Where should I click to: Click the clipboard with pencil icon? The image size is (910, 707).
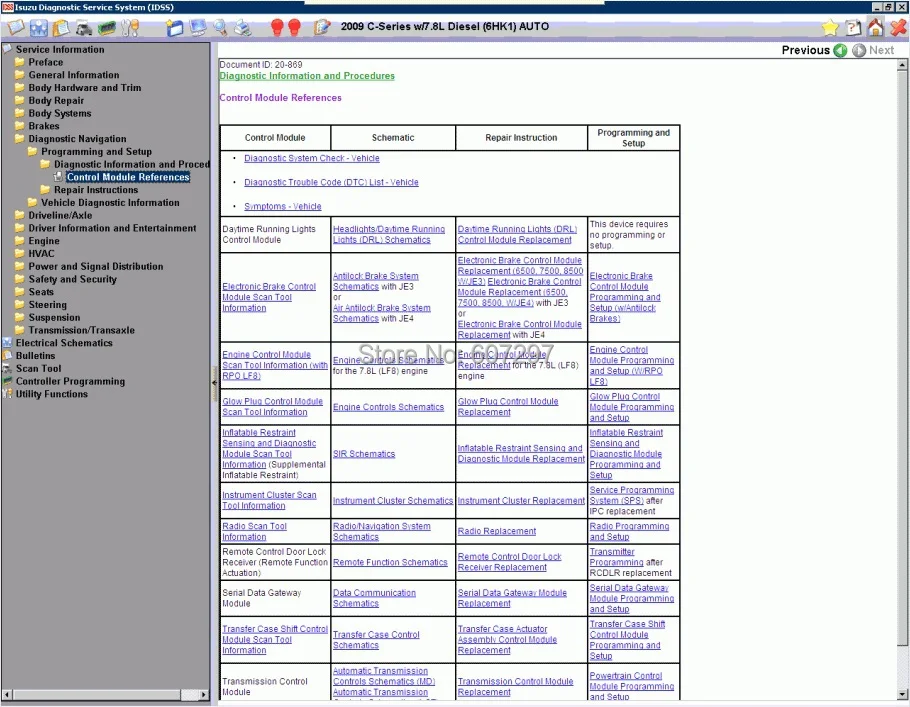pyautogui.click(x=322, y=27)
